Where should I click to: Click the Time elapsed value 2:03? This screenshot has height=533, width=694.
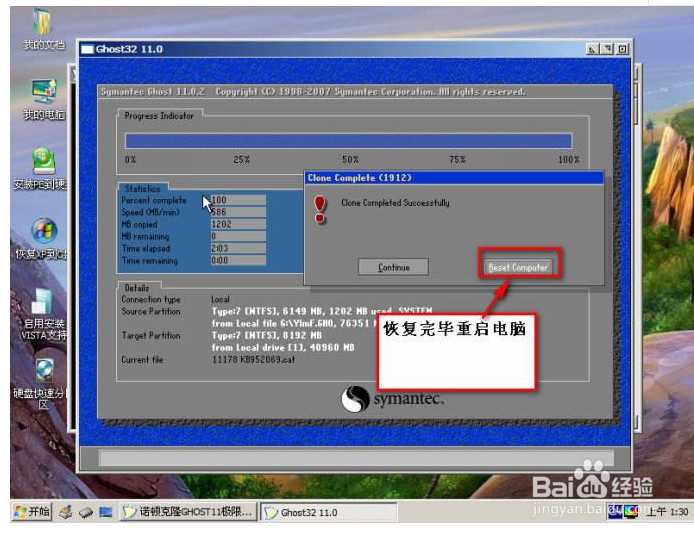pyautogui.click(x=238, y=248)
